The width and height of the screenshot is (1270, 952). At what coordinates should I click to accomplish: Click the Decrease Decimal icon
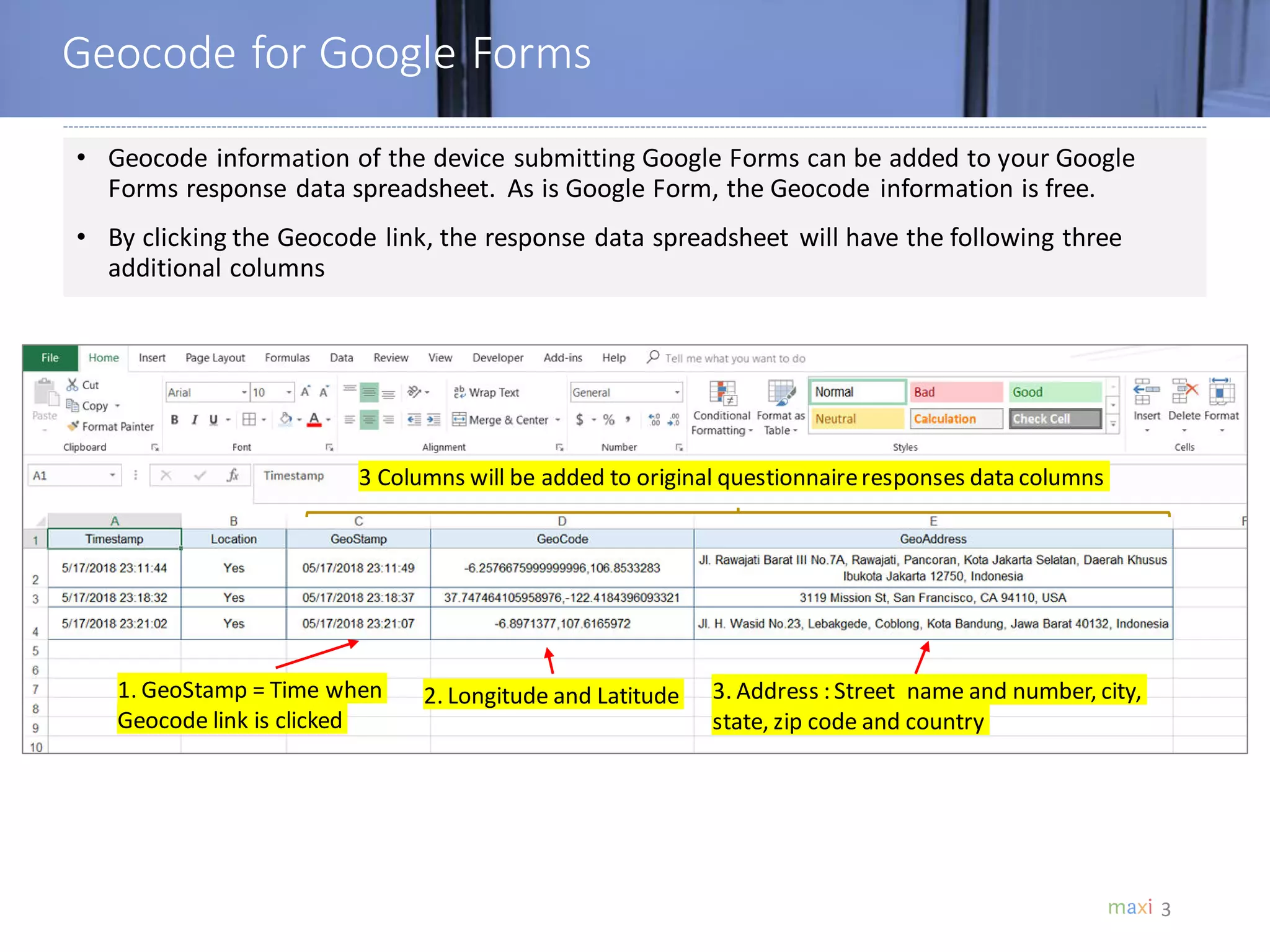click(x=673, y=420)
